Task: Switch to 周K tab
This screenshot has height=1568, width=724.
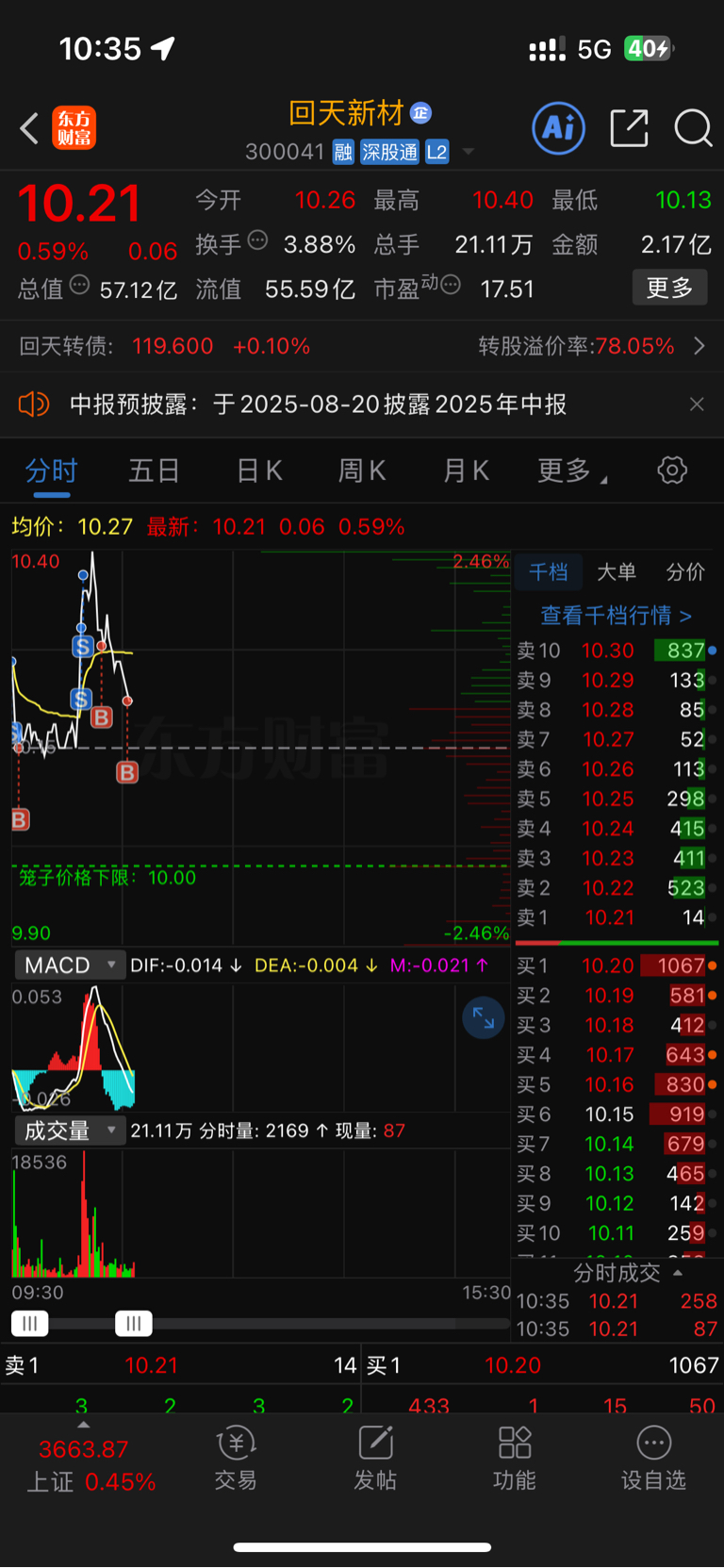Action: (362, 470)
